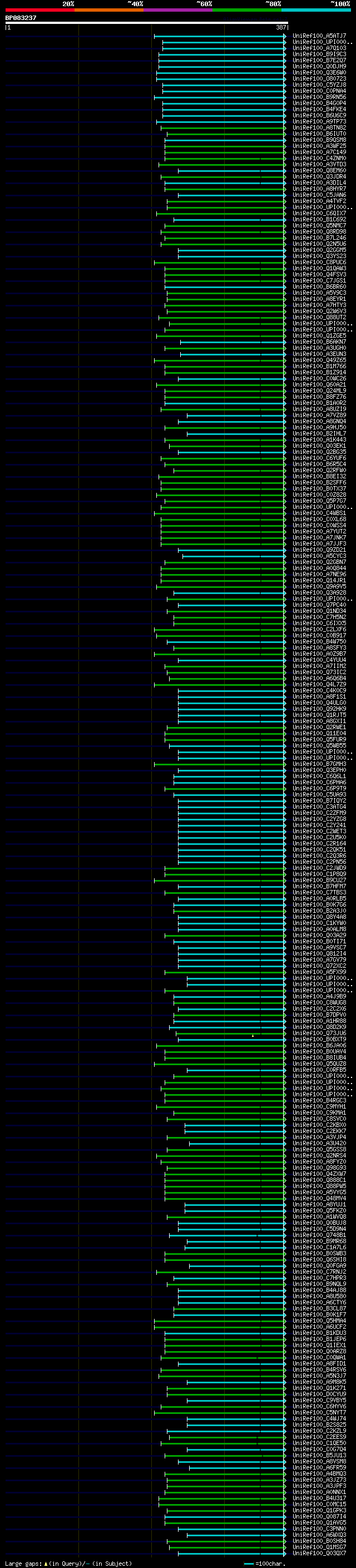356x1568 pixels.
Task: Select UniRef100_Q8EM60 label
Action: click(x=319, y=170)
